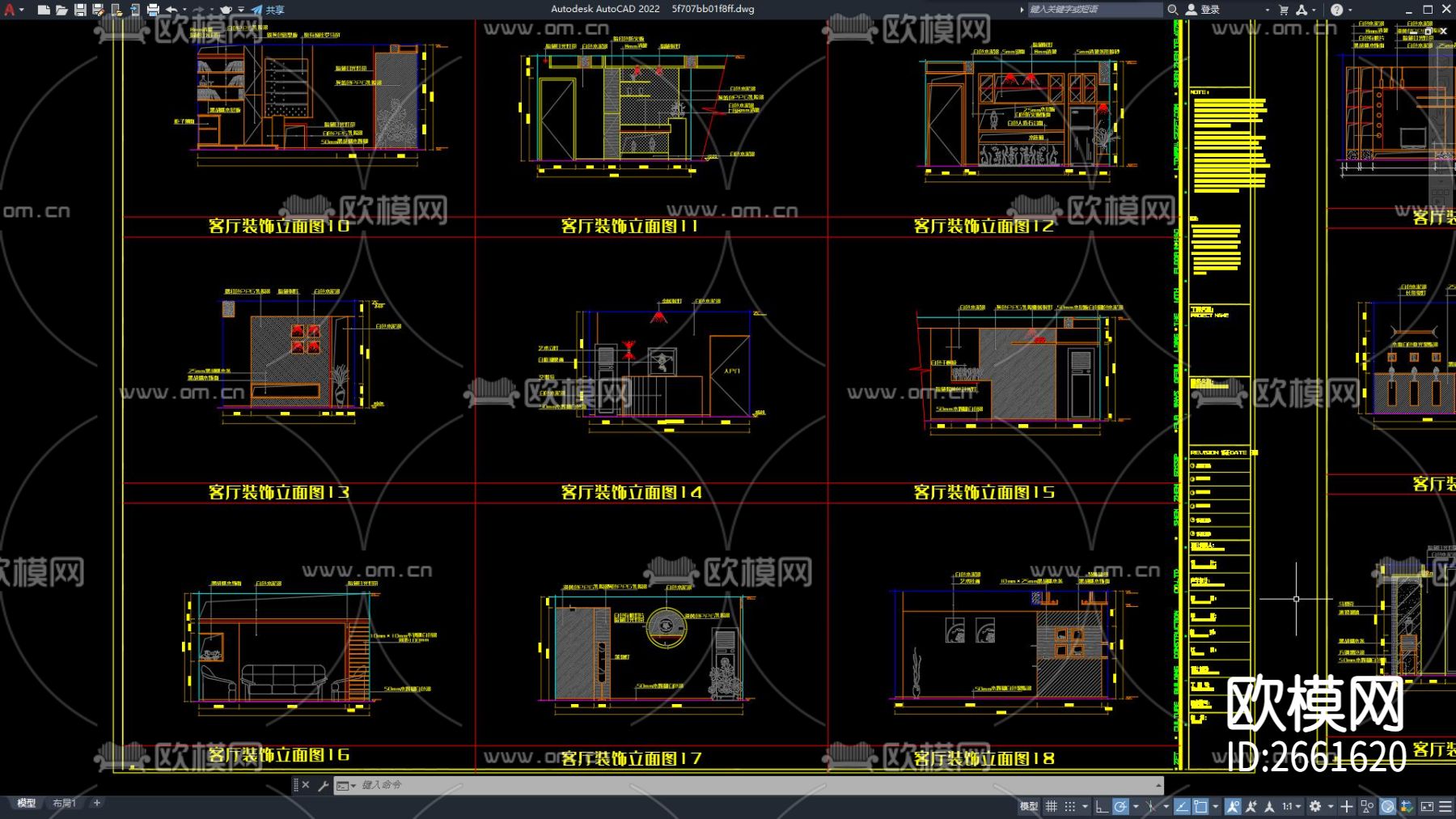Image resolution: width=1456 pixels, height=819 pixels.
Task: Click the search magnifier icon
Action: (x=1172, y=10)
